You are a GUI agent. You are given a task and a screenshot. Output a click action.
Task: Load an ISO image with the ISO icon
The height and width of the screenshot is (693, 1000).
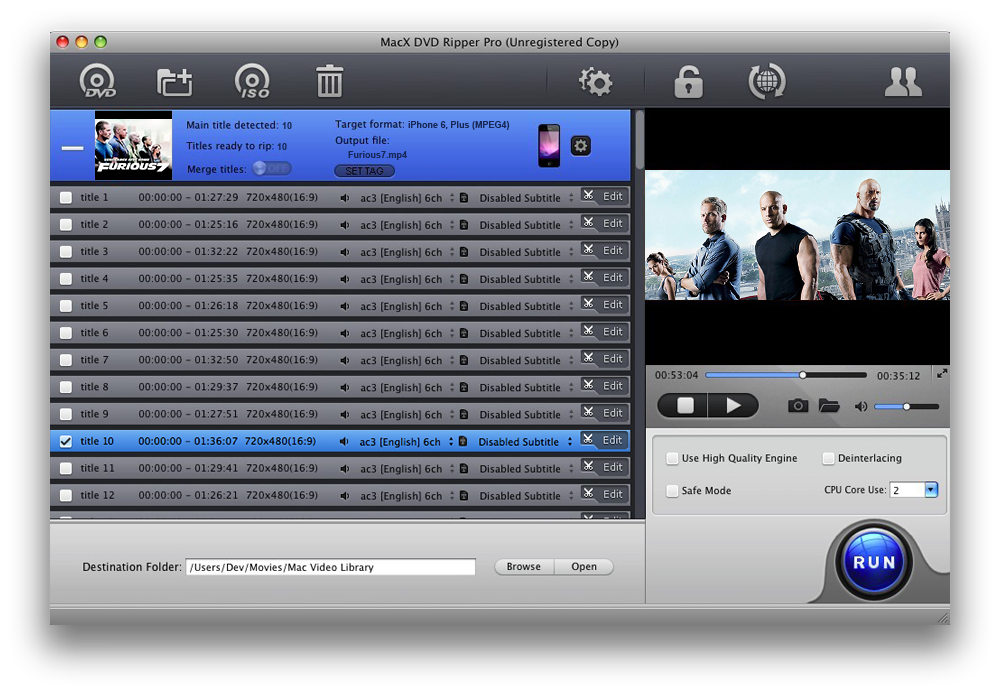(253, 82)
